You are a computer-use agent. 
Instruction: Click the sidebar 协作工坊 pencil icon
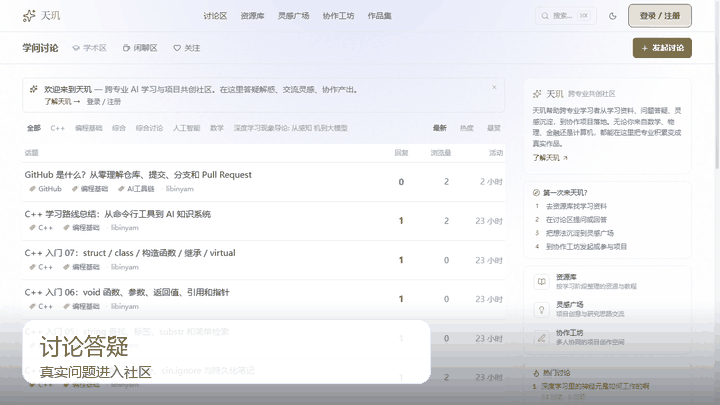[x=541, y=338]
